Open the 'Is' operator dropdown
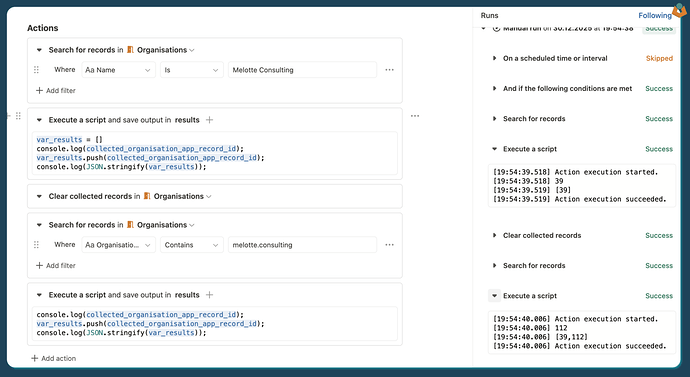This screenshot has height=377, width=690. coord(191,70)
